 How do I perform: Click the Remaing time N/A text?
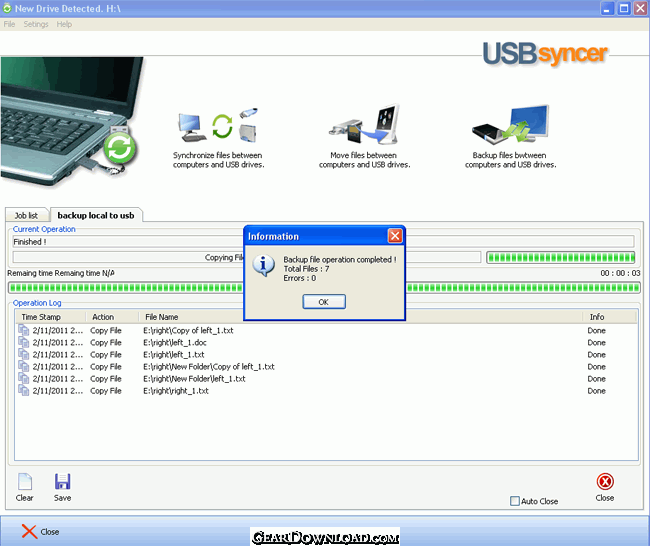[61, 273]
